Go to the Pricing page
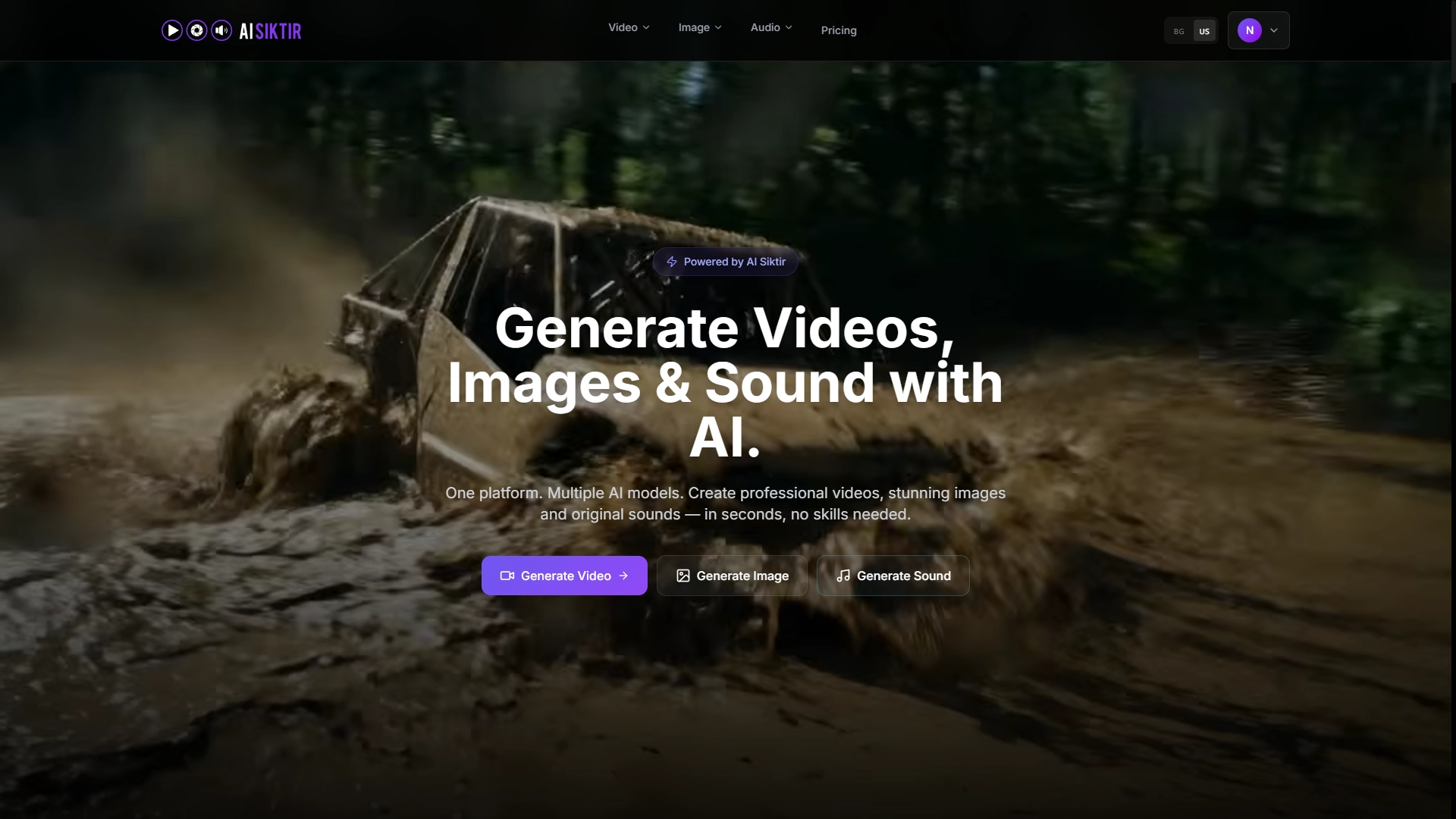 (839, 30)
